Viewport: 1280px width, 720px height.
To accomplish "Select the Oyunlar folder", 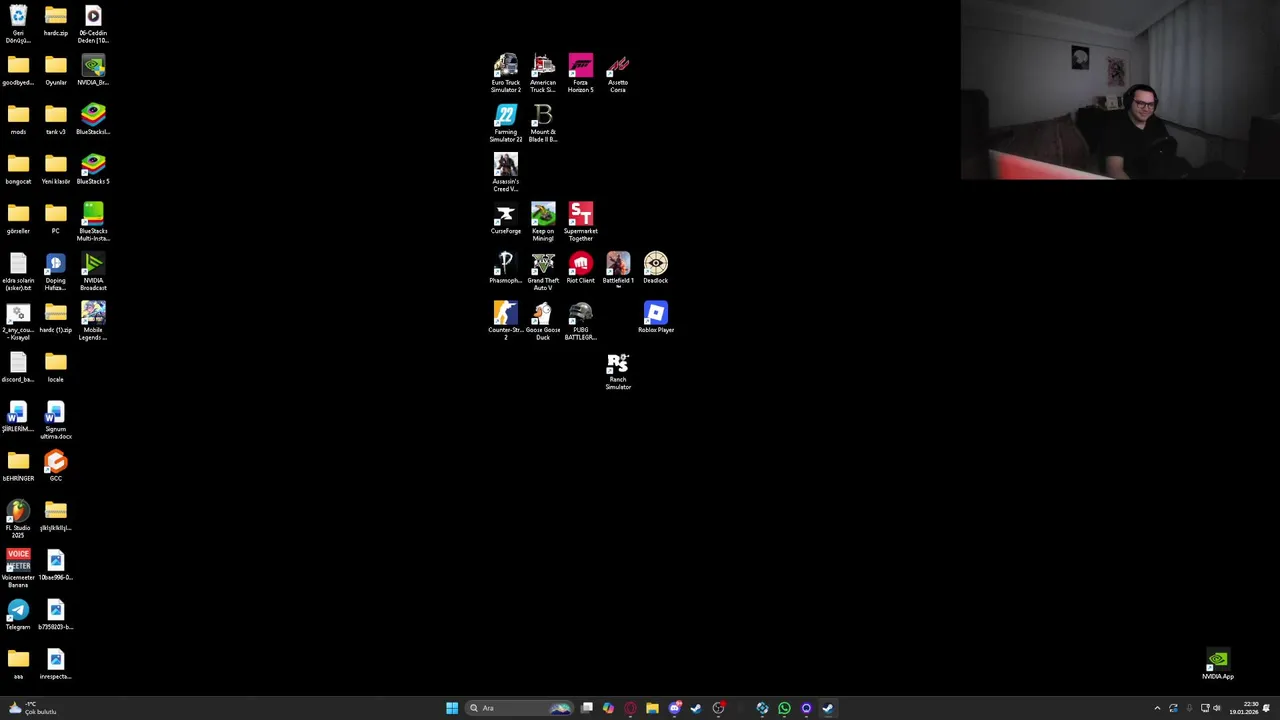I will click(56, 70).
